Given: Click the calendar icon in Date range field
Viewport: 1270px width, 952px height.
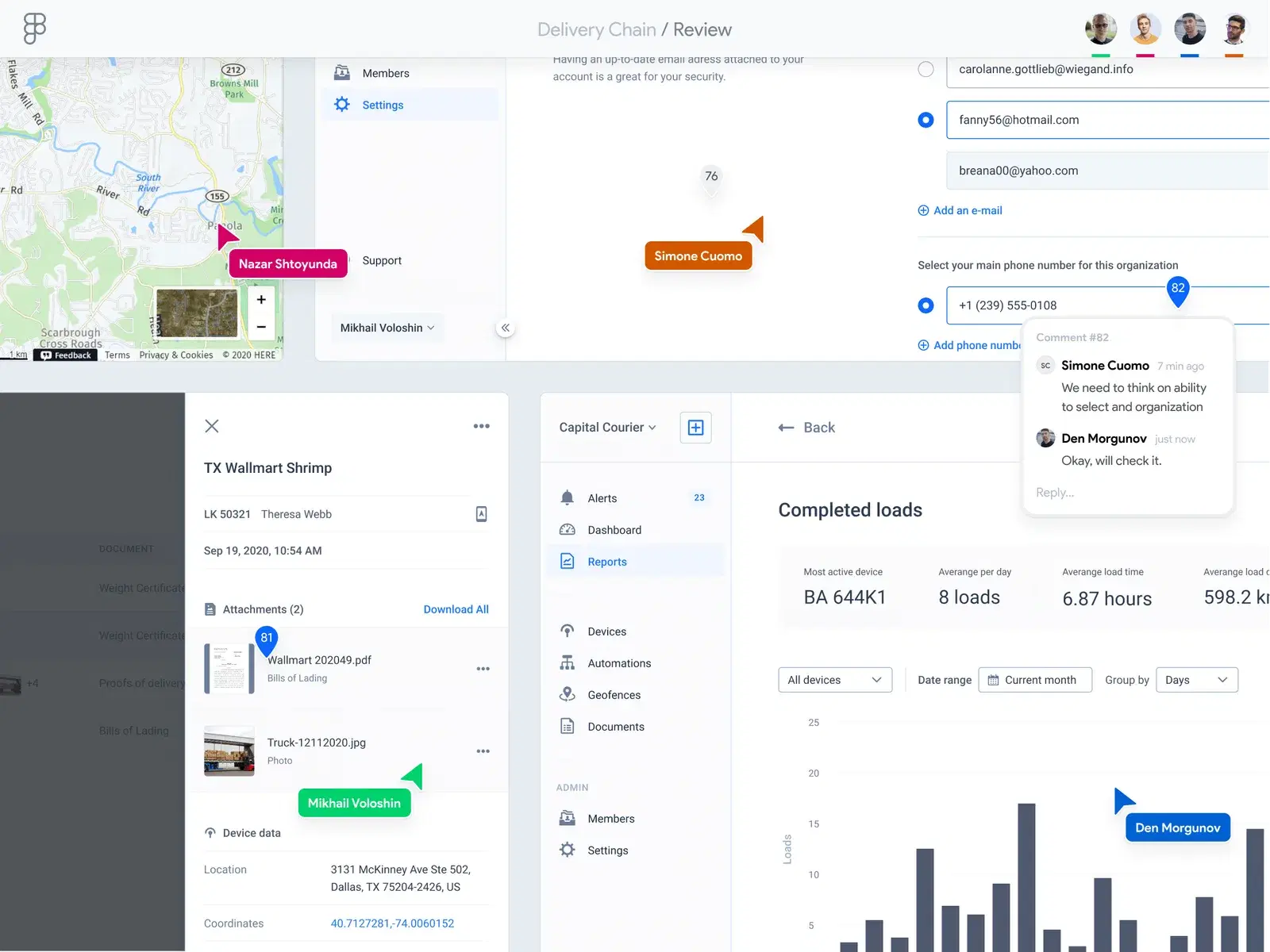Looking at the screenshot, I should [993, 680].
